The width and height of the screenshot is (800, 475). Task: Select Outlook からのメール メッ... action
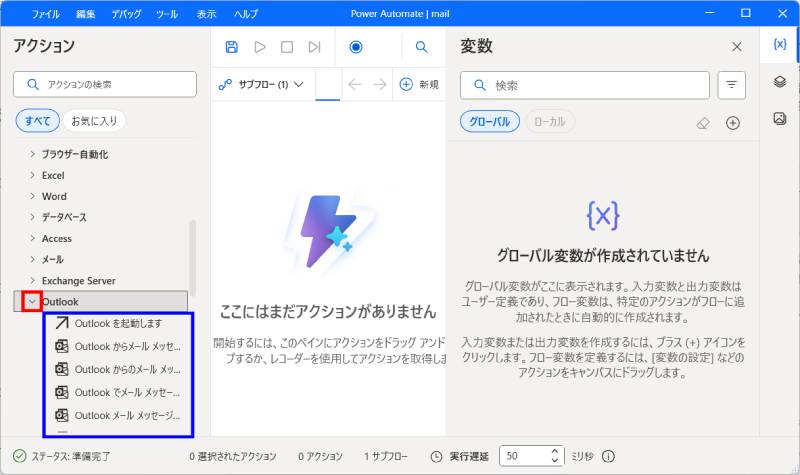click(x=118, y=369)
